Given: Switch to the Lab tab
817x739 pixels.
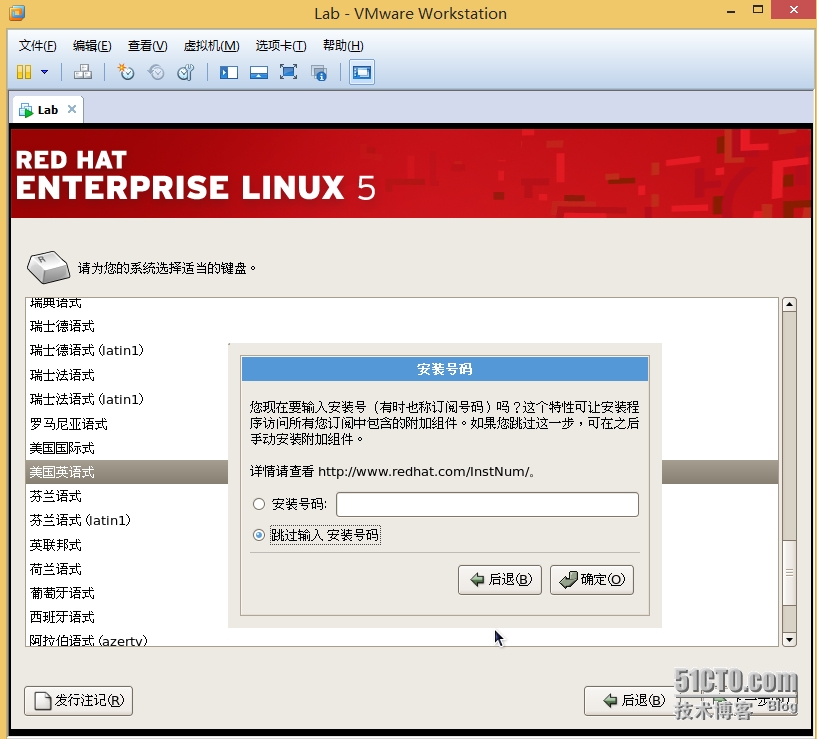Looking at the screenshot, I should point(47,109).
